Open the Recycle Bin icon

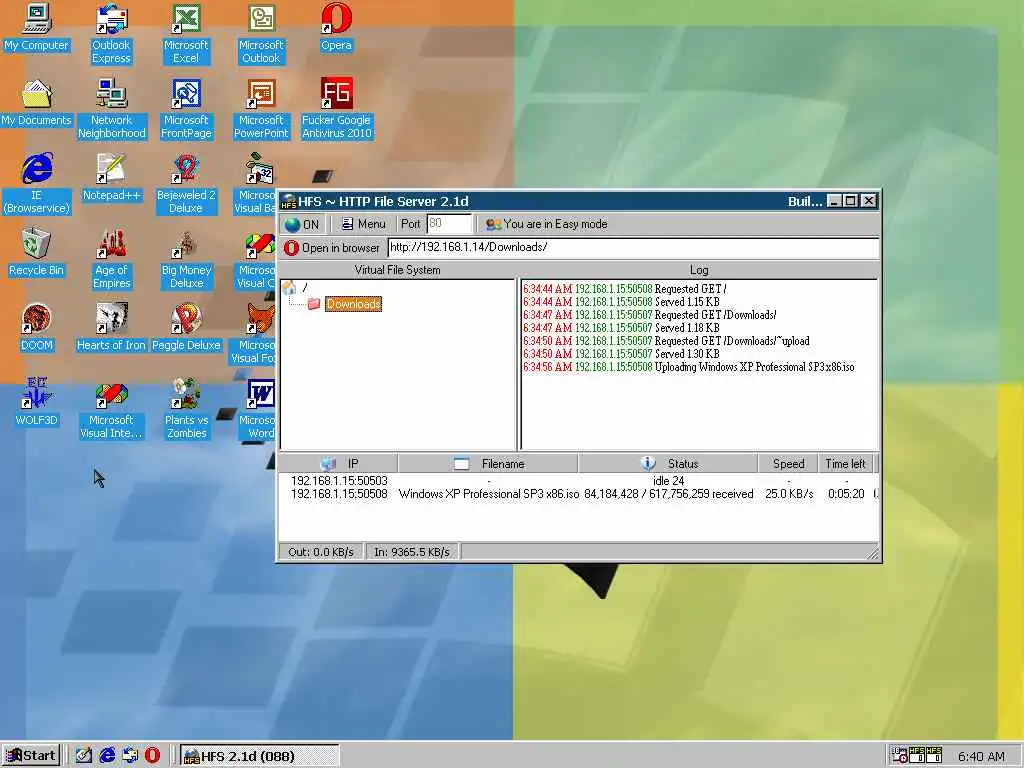pyautogui.click(x=37, y=253)
